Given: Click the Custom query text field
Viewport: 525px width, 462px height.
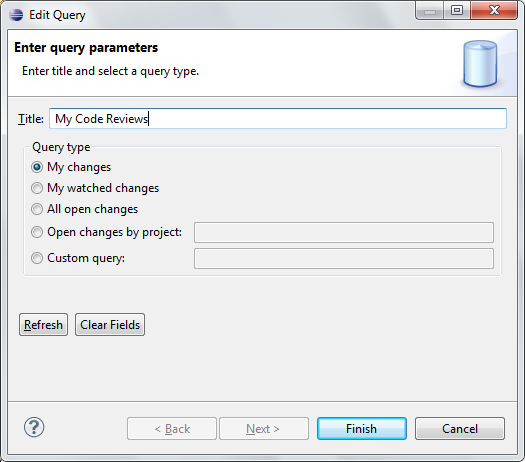Looking at the screenshot, I should [x=344, y=258].
